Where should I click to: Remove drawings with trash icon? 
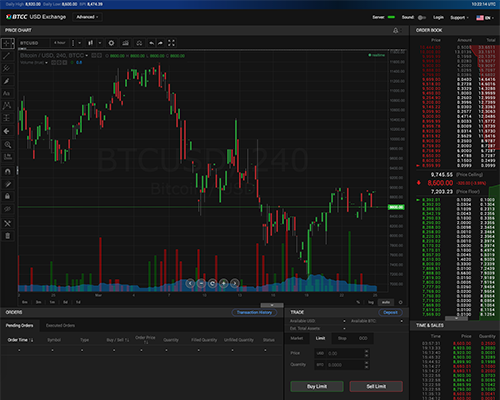tap(7, 236)
